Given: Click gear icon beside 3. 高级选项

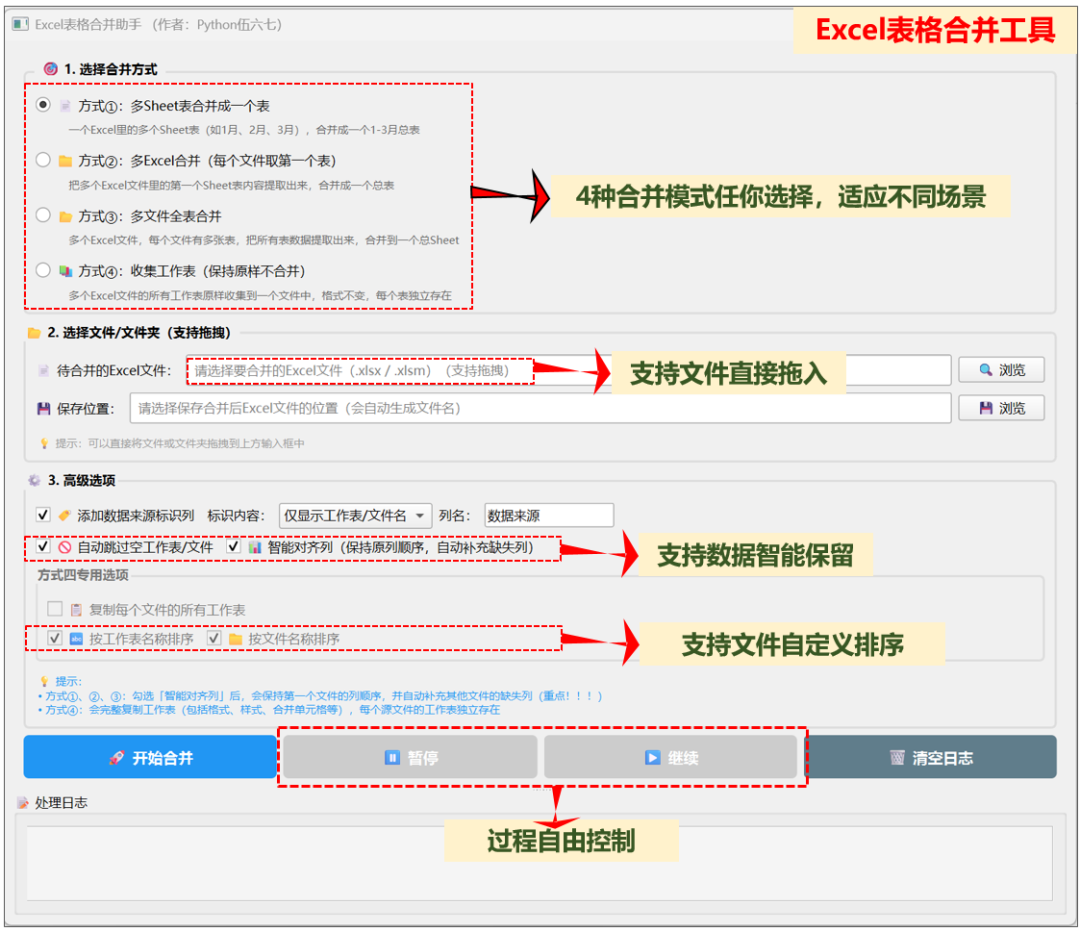Looking at the screenshot, I should coord(34,480).
